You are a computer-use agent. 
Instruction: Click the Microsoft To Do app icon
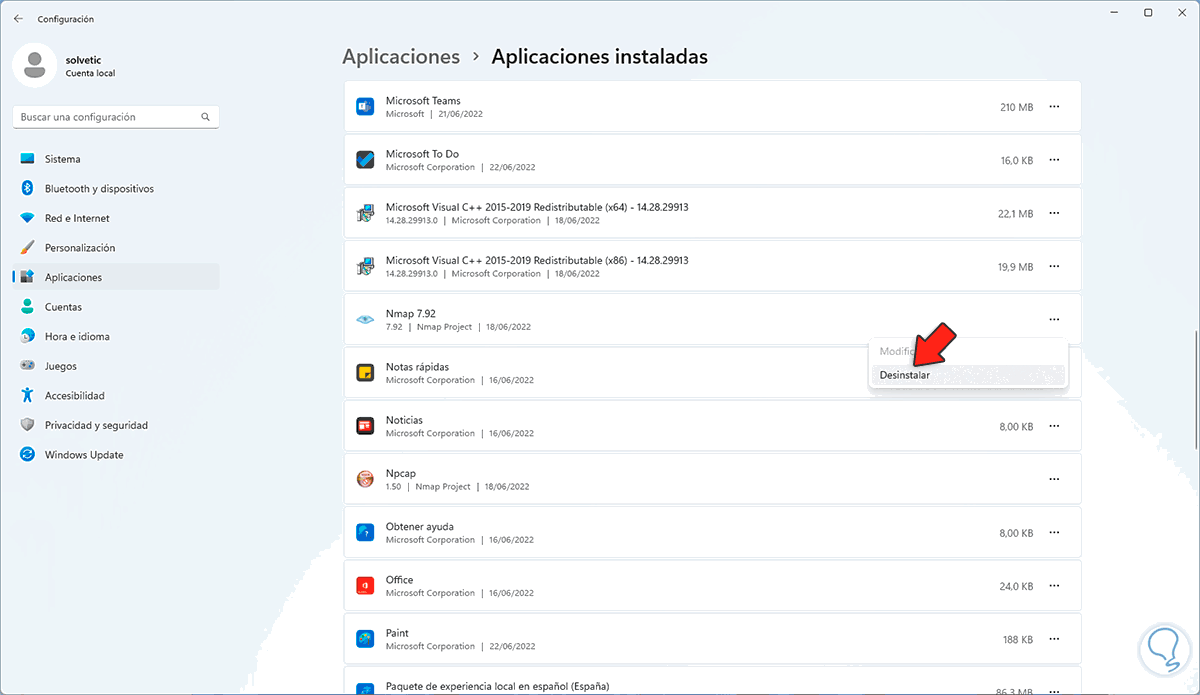[x=365, y=160]
